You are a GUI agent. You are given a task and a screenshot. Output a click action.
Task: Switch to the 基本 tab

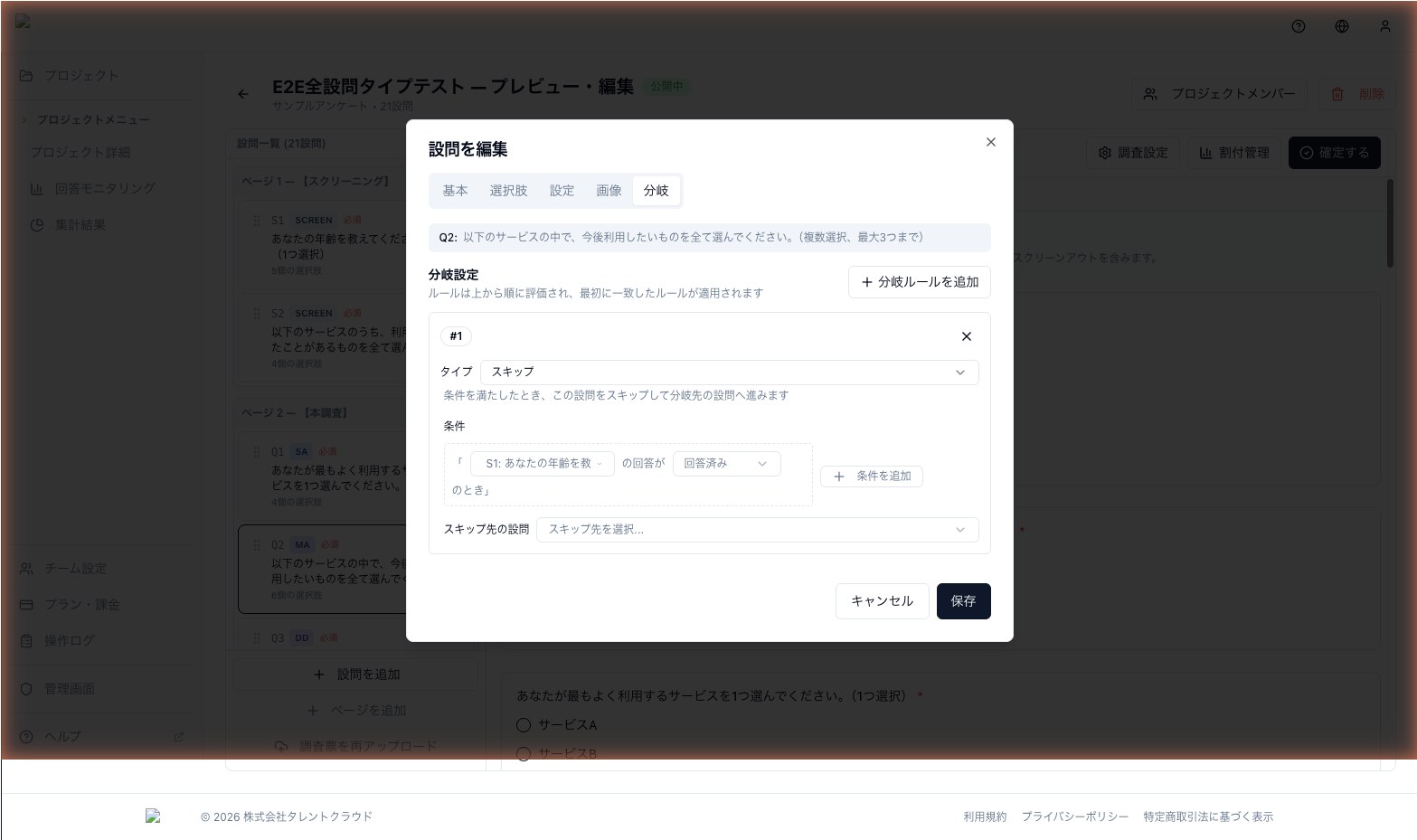click(x=455, y=191)
